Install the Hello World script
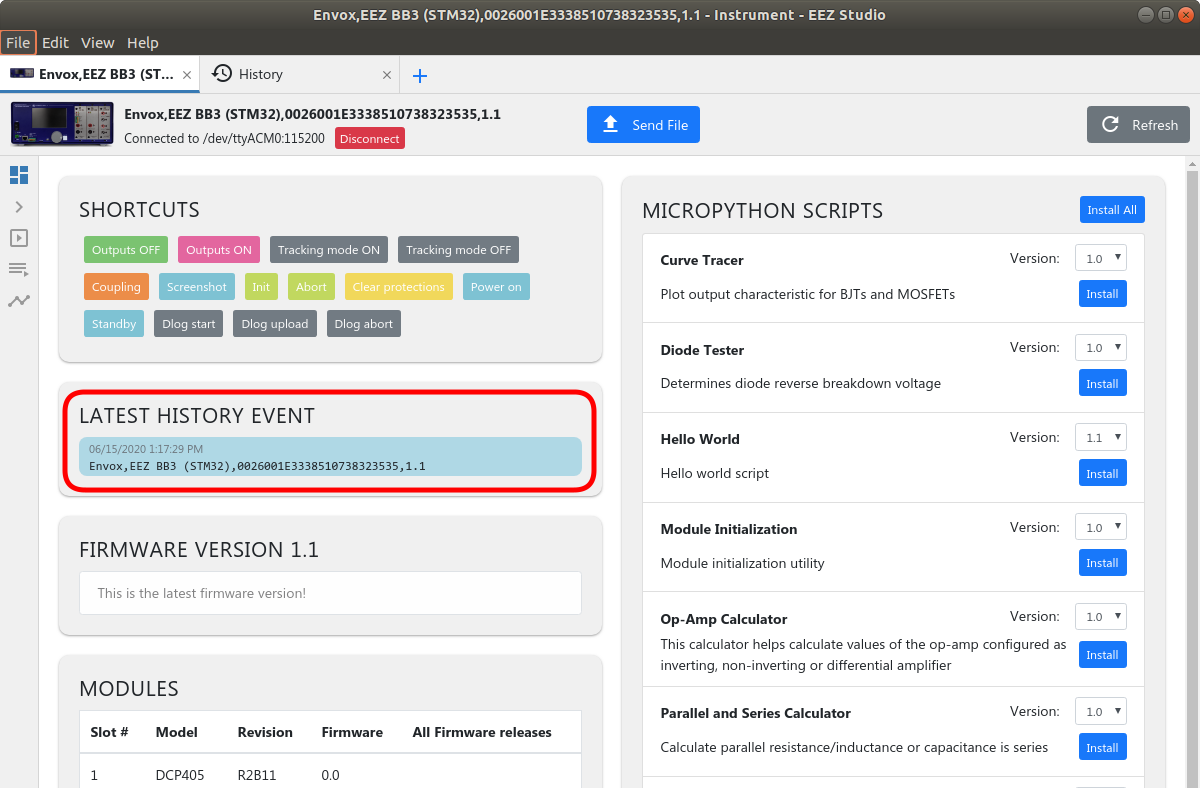1200x788 pixels. pos(1102,473)
